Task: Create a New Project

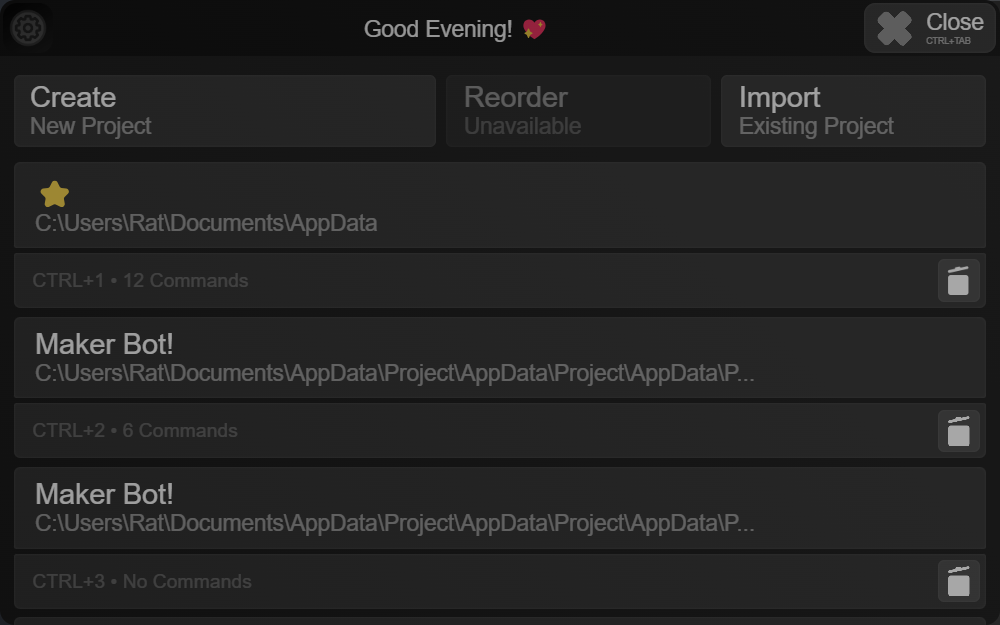Action: 225,111
